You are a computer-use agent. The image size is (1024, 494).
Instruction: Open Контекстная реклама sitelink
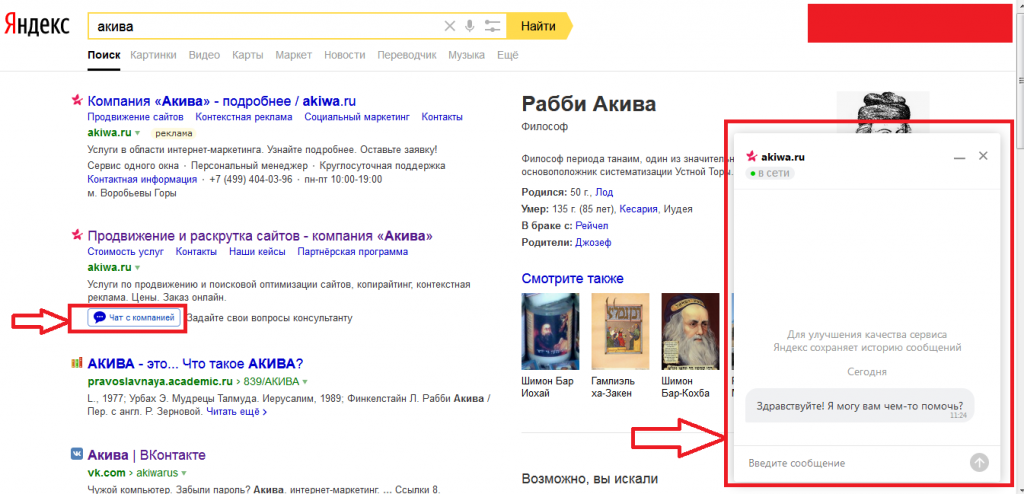click(244, 117)
